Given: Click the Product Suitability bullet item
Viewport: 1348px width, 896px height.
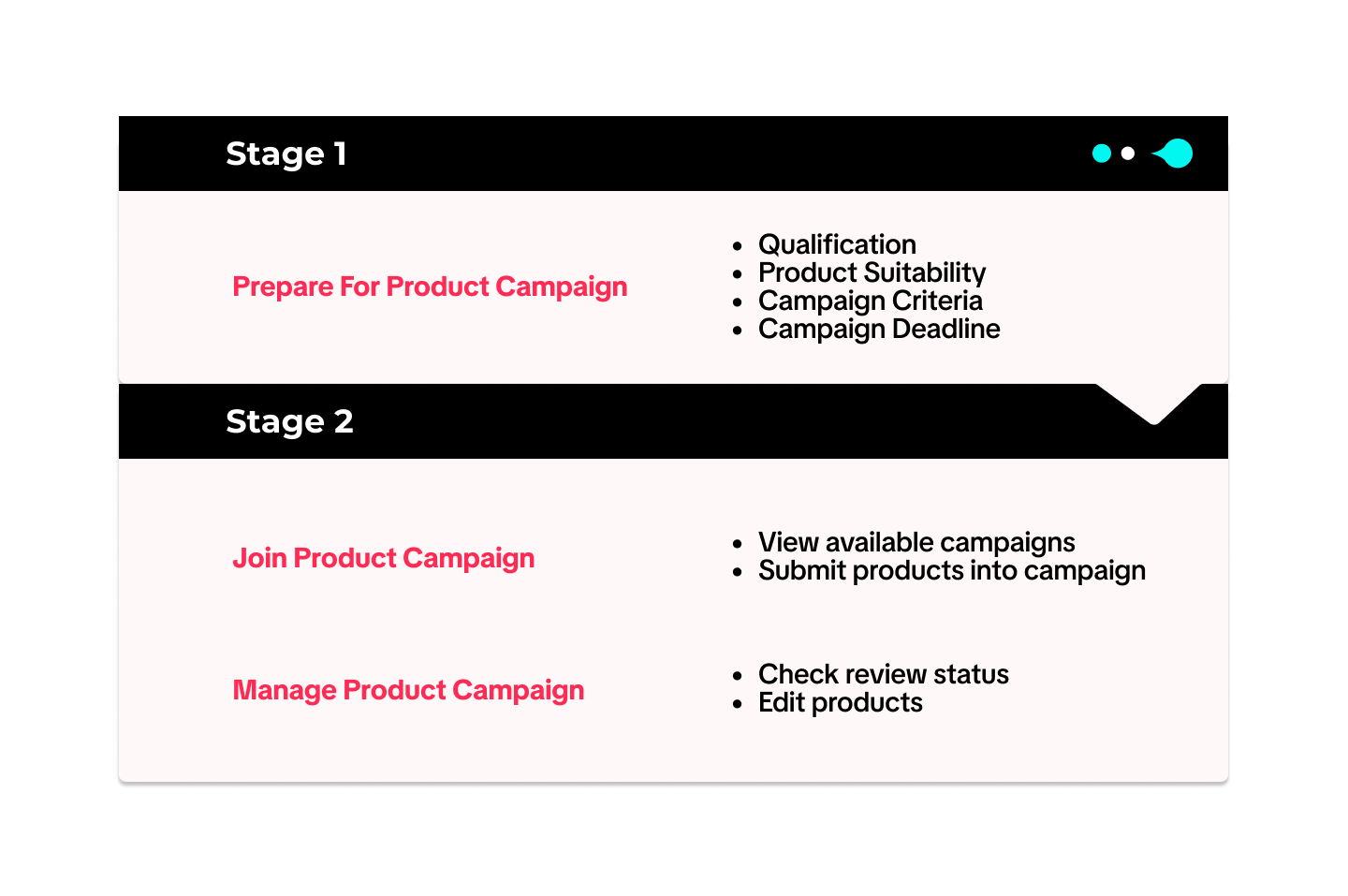Looking at the screenshot, I should pyautogui.click(x=872, y=272).
